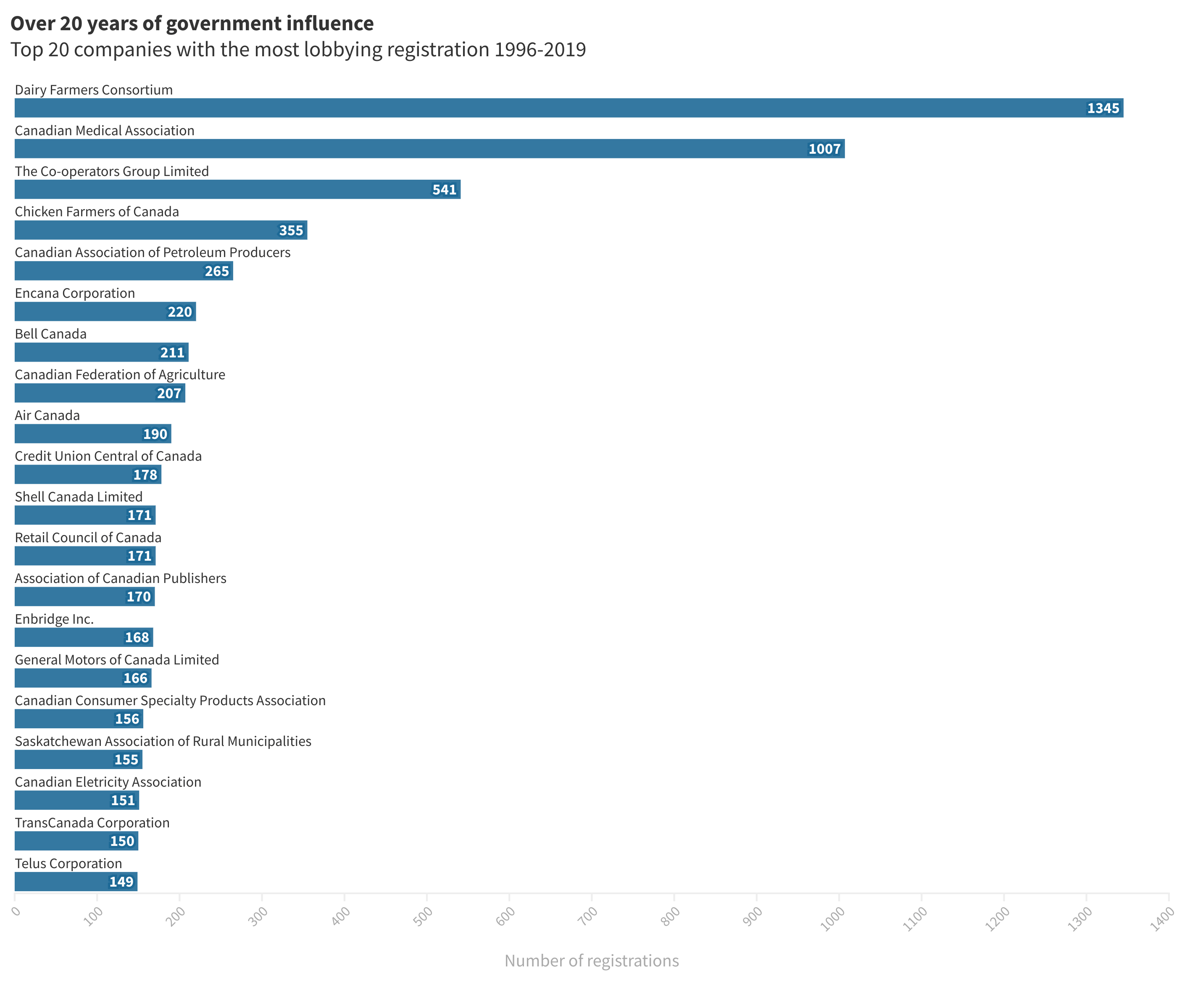Click Credit Union Central of Canada label
Screen dimensions: 1195x1008
click(x=108, y=456)
